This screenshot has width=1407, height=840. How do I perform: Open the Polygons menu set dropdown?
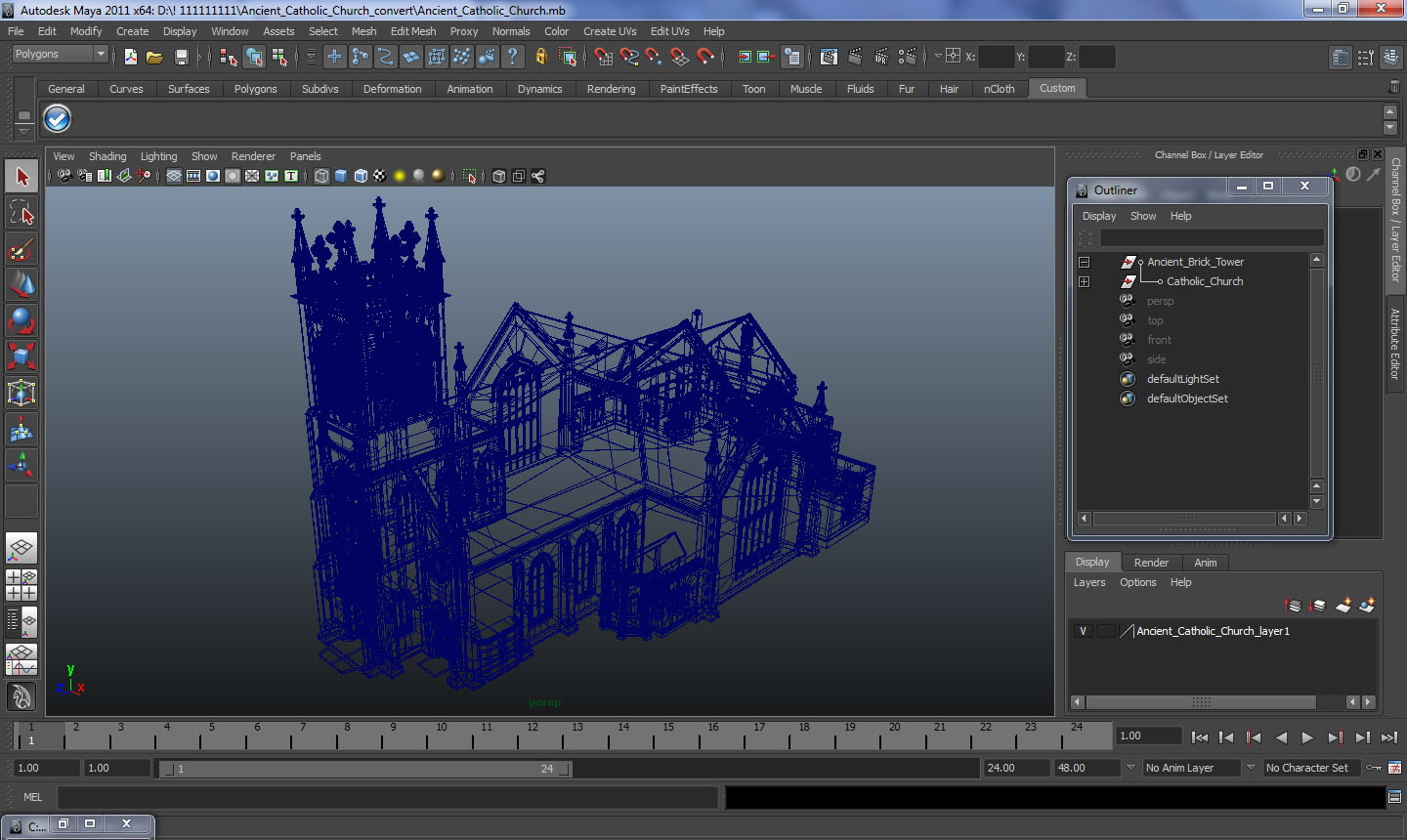tap(59, 55)
